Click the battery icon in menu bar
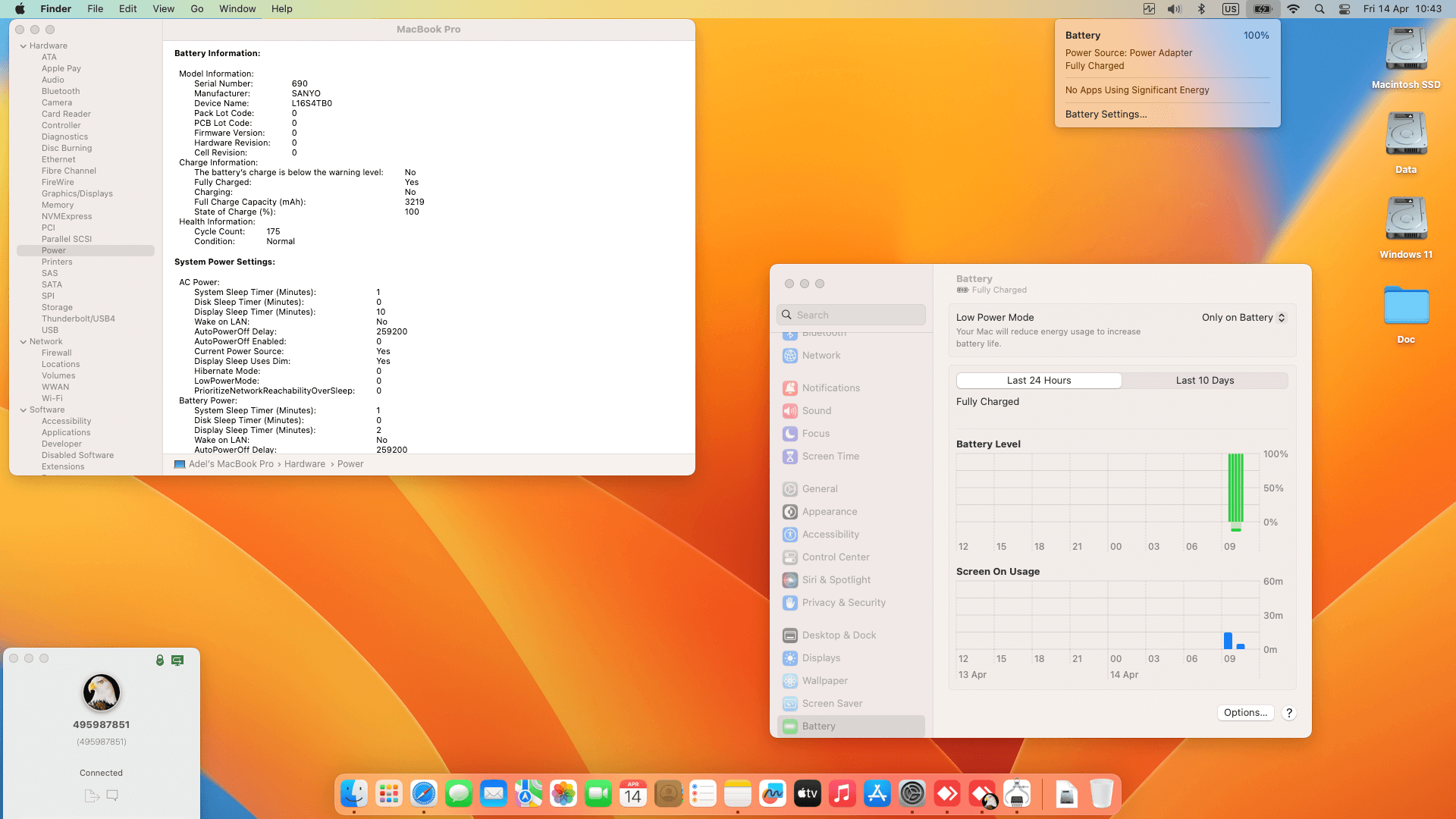Image resolution: width=1456 pixels, height=819 pixels. [1263, 9]
